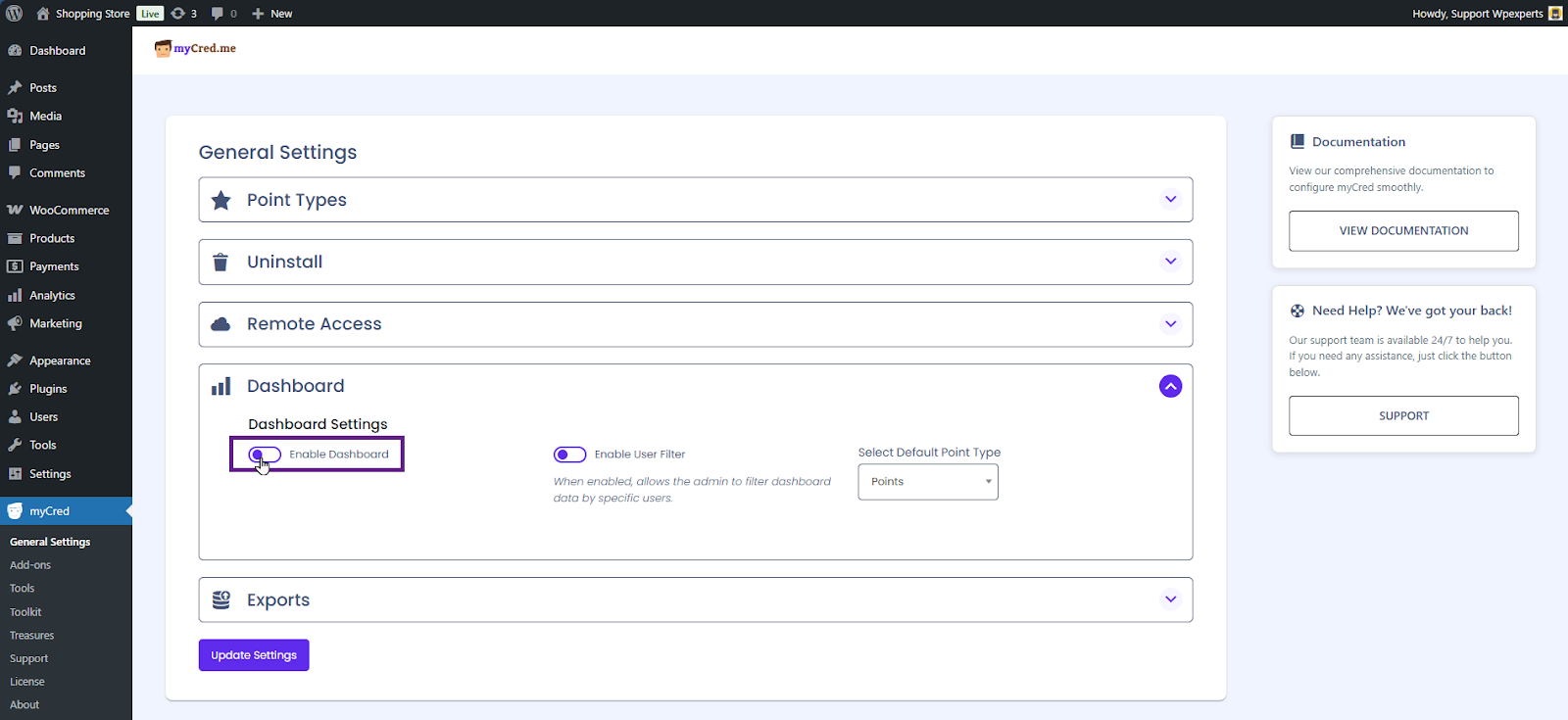Click the Support button in help panel
This screenshot has width=1568, height=720.
tap(1403, 416)
